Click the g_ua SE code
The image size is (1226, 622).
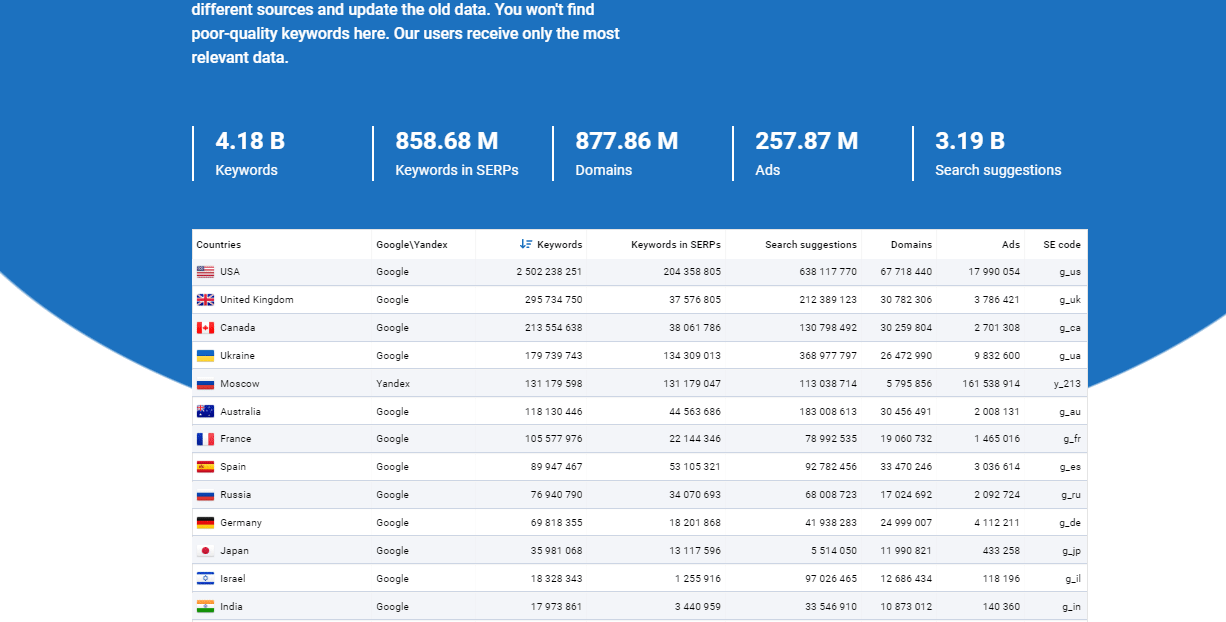tap(1070, 356)
